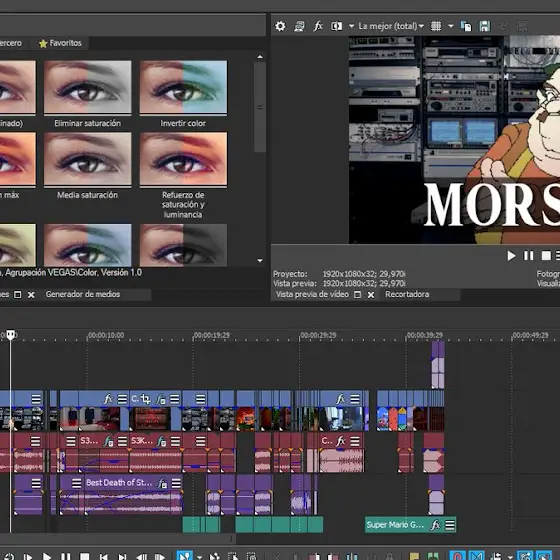Image resolution: width=560 pixels, height=560 pixels.
Task: Toggle snapping magnet in timeline toolbar
Action: [458, 556]
